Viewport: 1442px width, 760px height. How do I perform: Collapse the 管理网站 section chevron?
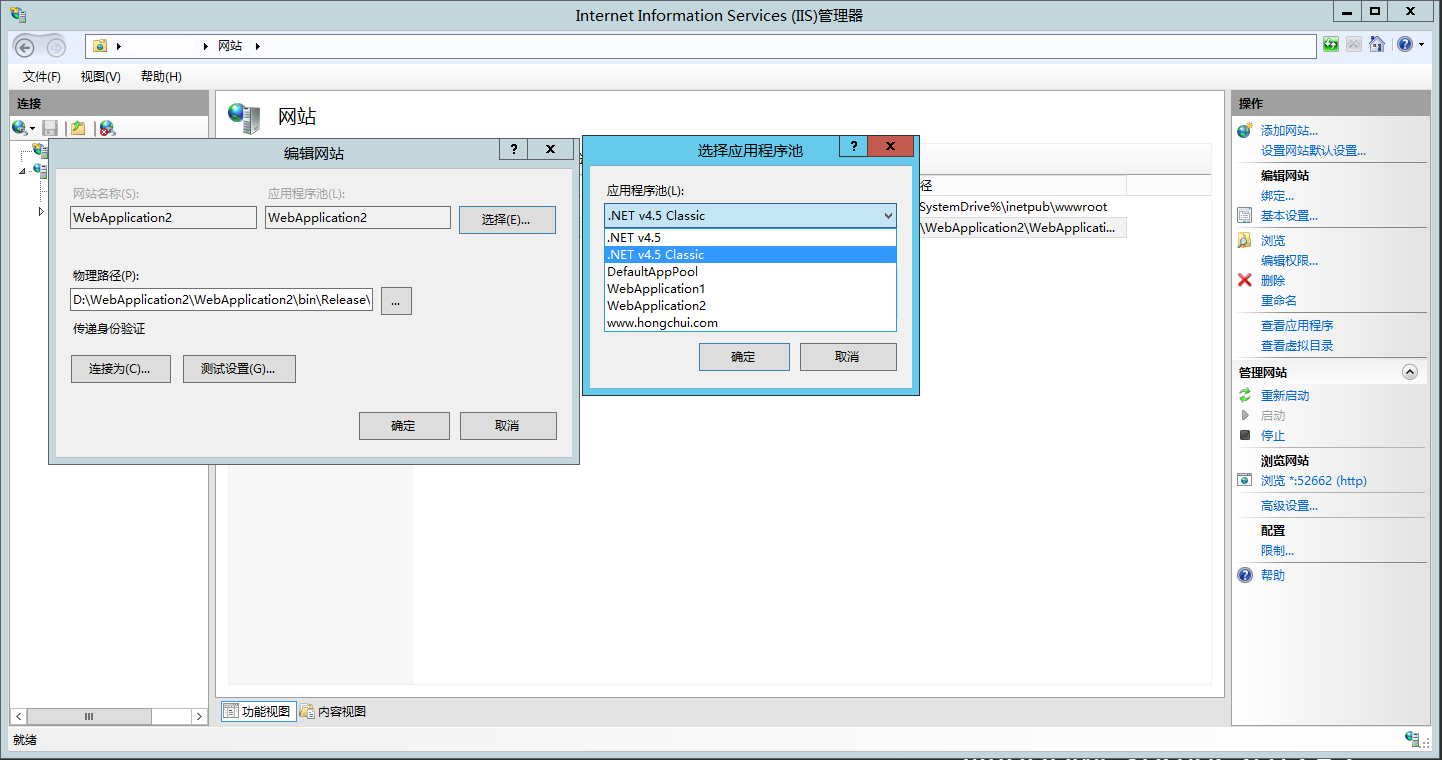(x=1410, y=371)
